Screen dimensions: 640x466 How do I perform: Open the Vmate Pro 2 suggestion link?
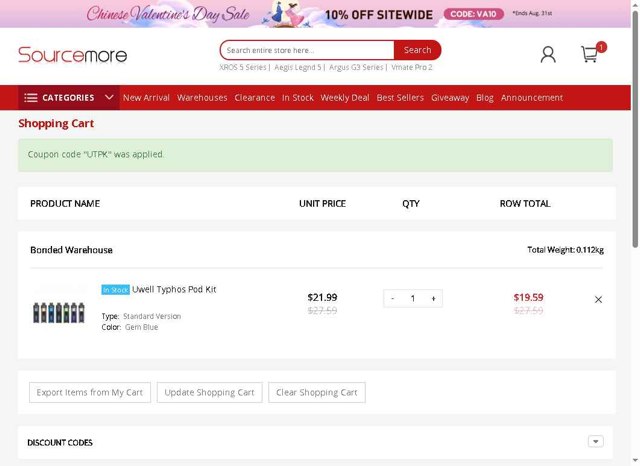[411, 67]
